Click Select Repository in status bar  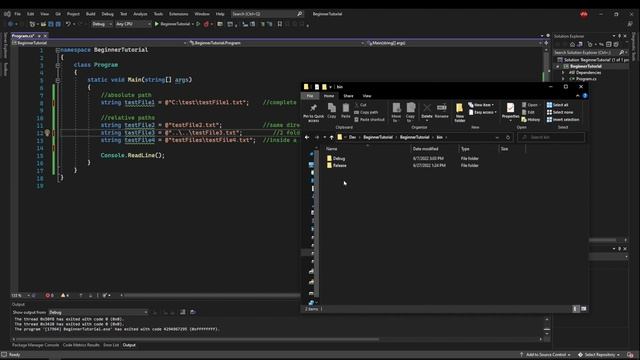(x=599, y=355)
